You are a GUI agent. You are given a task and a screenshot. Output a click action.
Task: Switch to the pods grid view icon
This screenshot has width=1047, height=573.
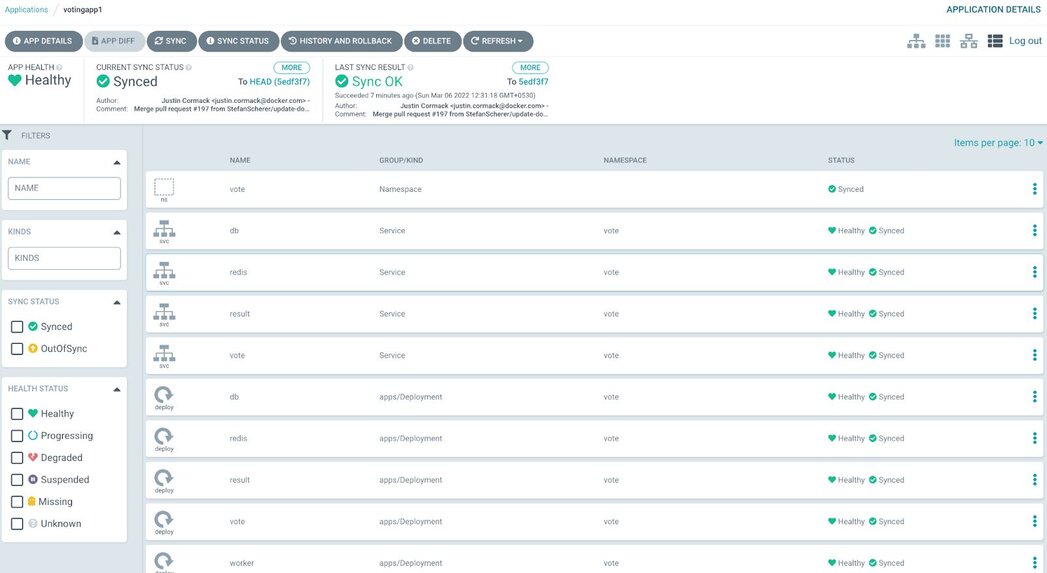coord(942,41)
